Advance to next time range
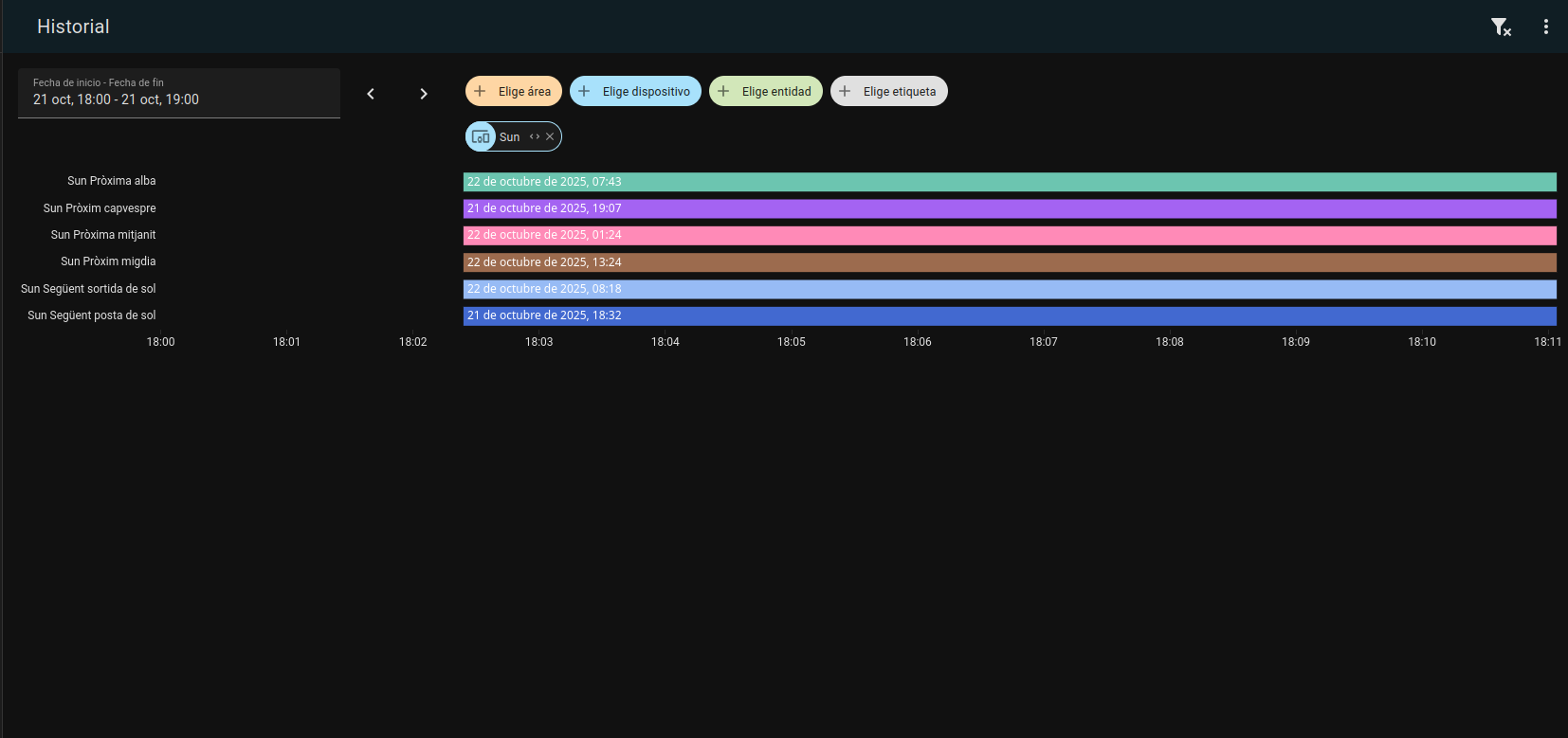This screenshot has width=1568, height=738. pyautogui.click(x=424, y=94)
